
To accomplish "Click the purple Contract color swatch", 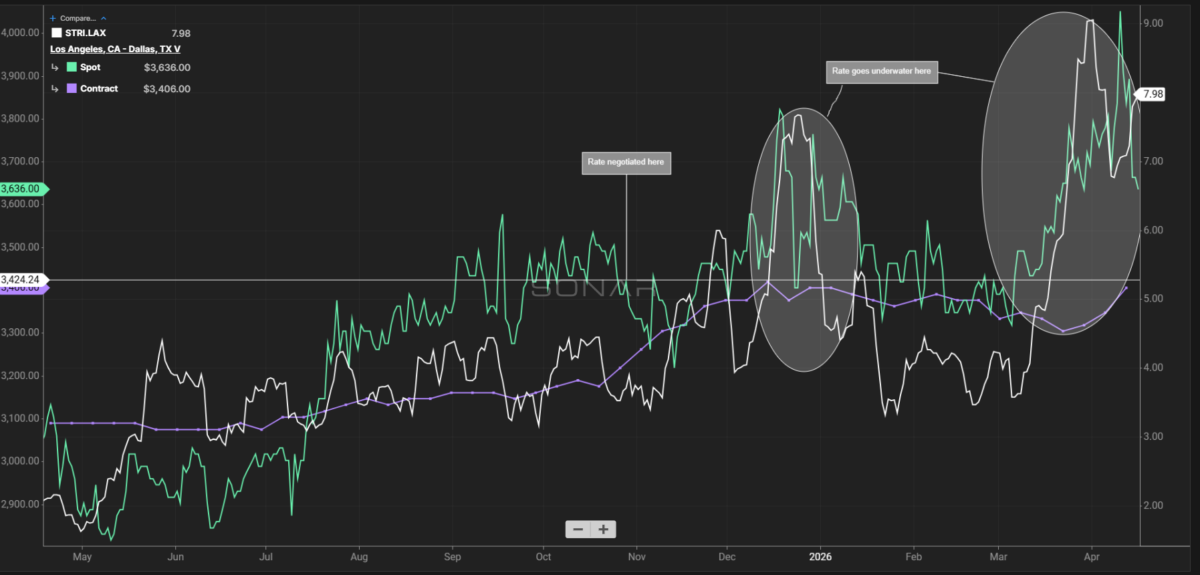I will [x=72, y=89].
